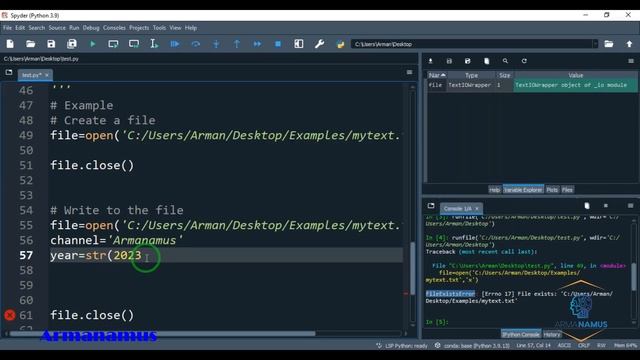Click error marker on line 61
This screenshot has width=640, height=360.
point(10,315)
